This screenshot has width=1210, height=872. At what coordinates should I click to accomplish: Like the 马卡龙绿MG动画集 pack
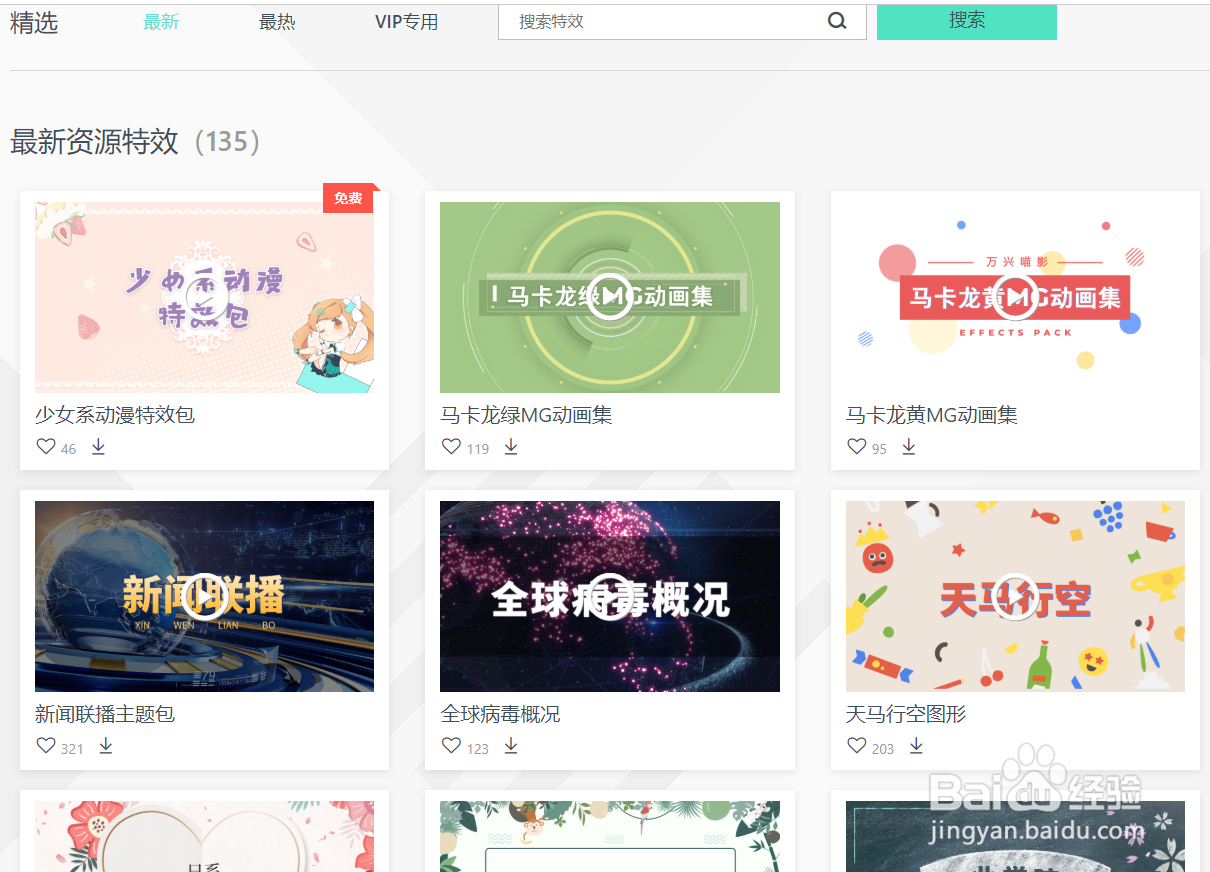(451, 447)
